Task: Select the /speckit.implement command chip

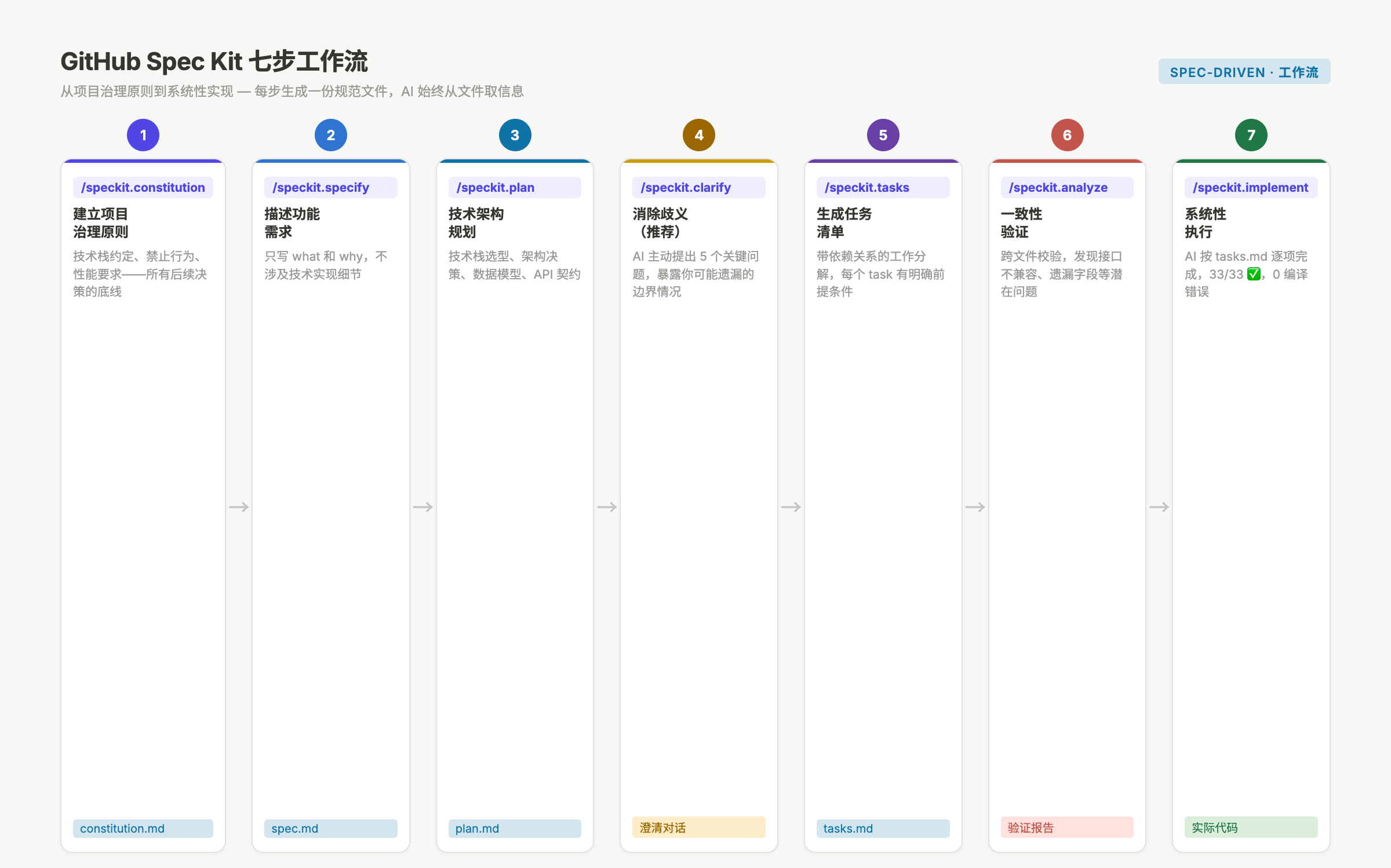Action: pyautogui.click(x=1251, y=188)
